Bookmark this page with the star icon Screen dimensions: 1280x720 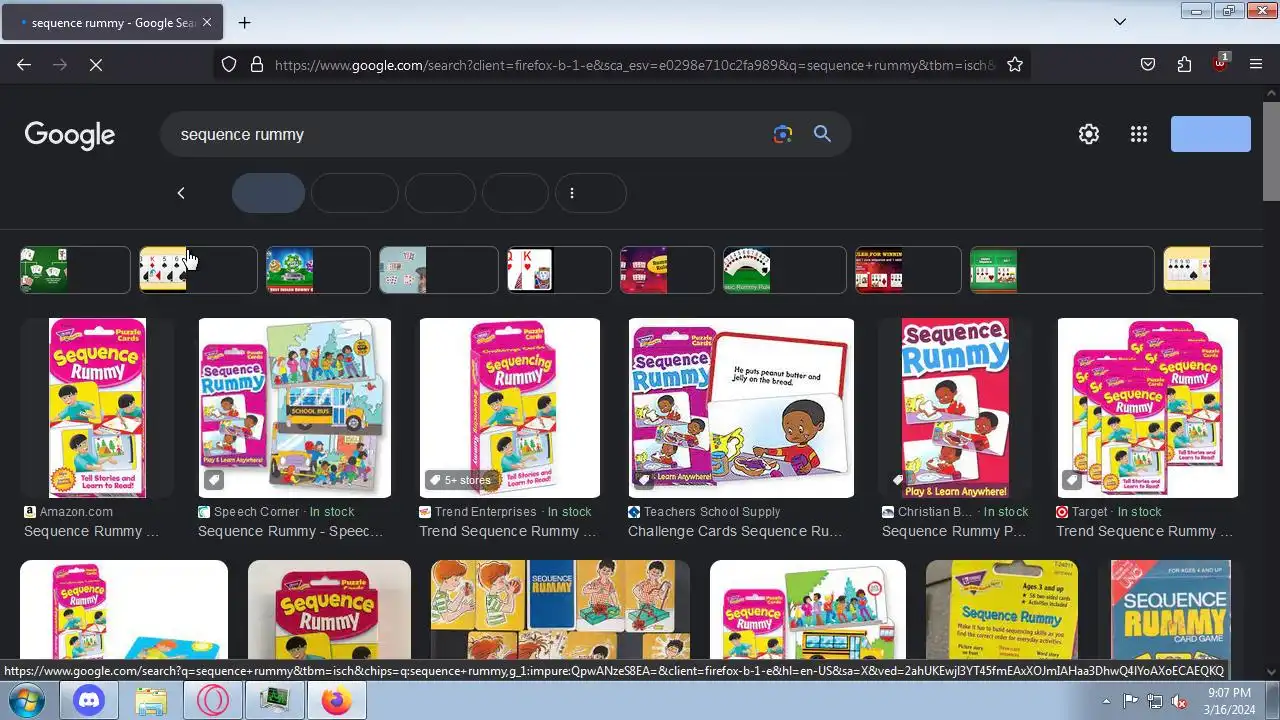(1015, 64)
